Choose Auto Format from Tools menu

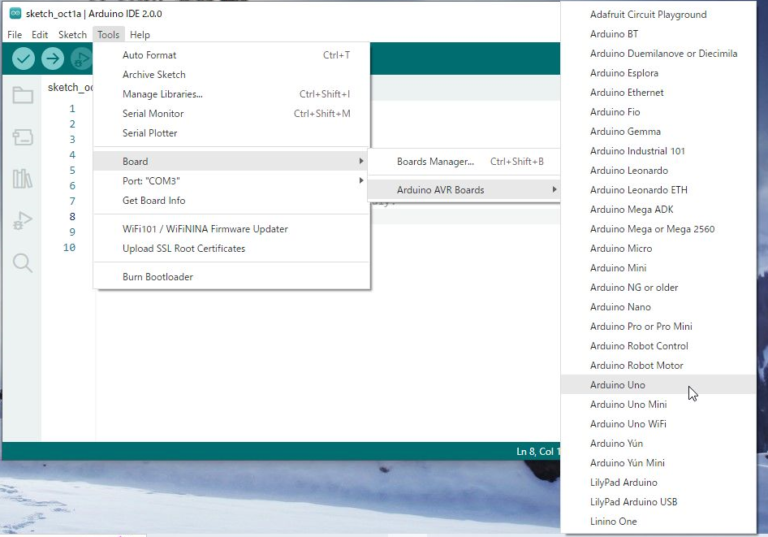pyautogui.click(x=232, y=55)
